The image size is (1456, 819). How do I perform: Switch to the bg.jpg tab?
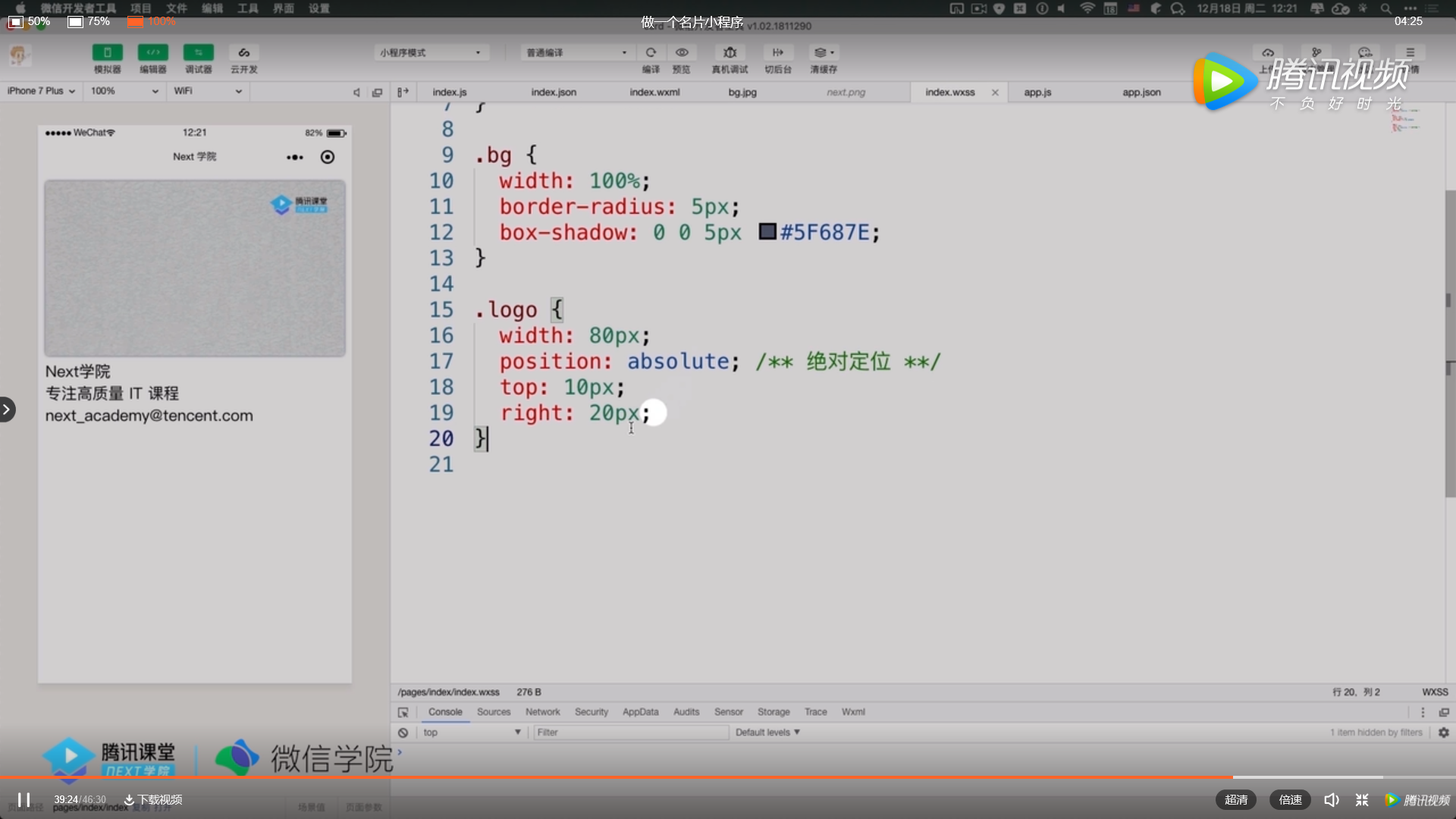point(742,92)
